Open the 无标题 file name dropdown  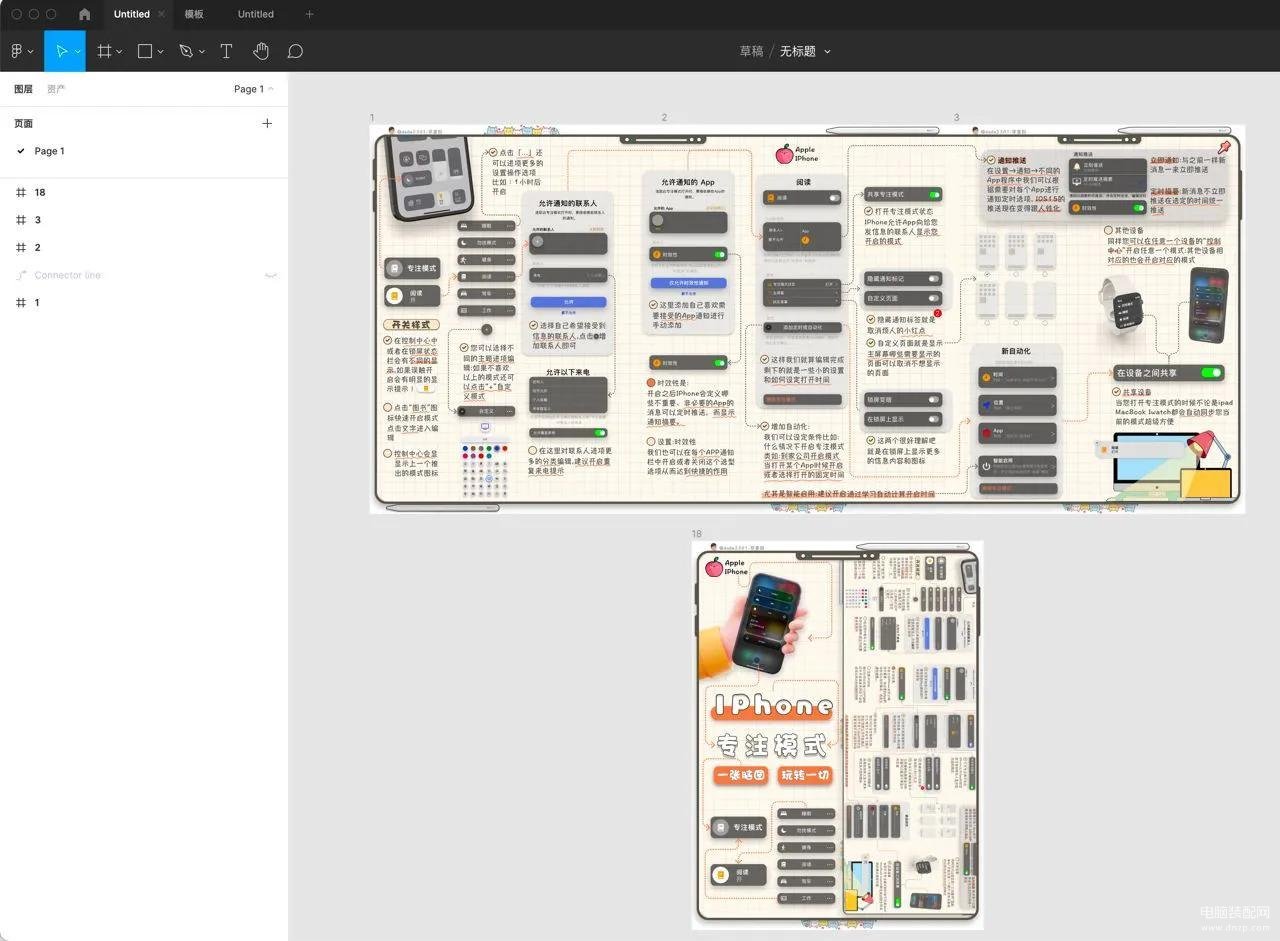[827, 52]
